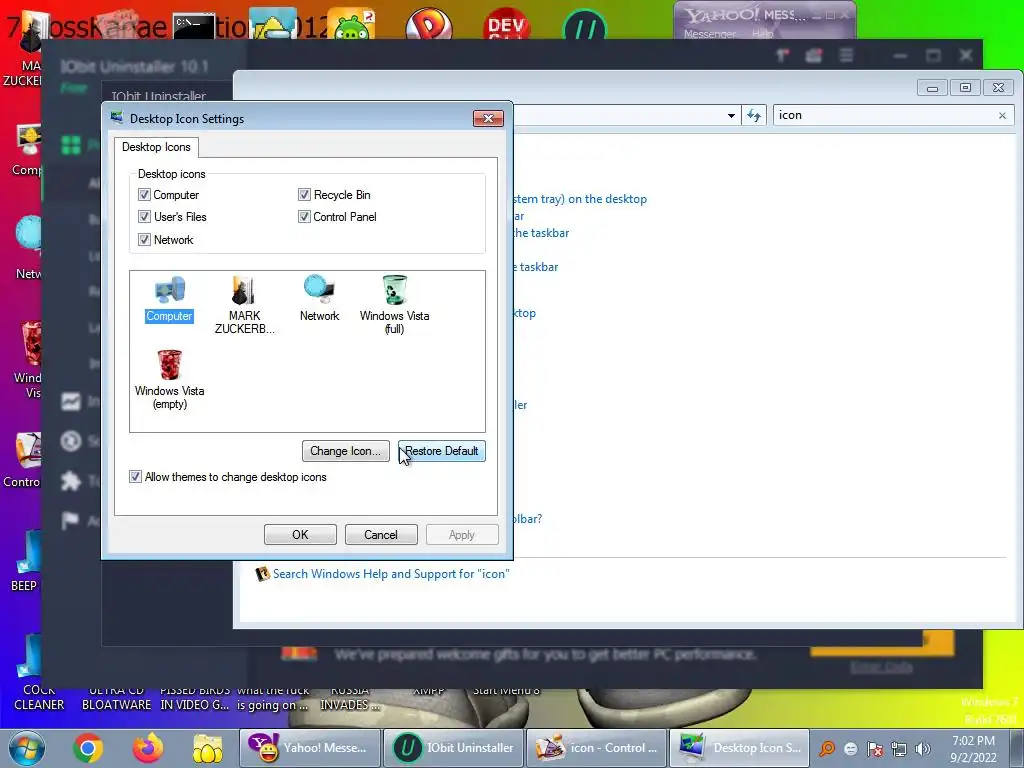Select RUSSIA INVADES desktop item label

pyautogui.click(x=349, y=697)
